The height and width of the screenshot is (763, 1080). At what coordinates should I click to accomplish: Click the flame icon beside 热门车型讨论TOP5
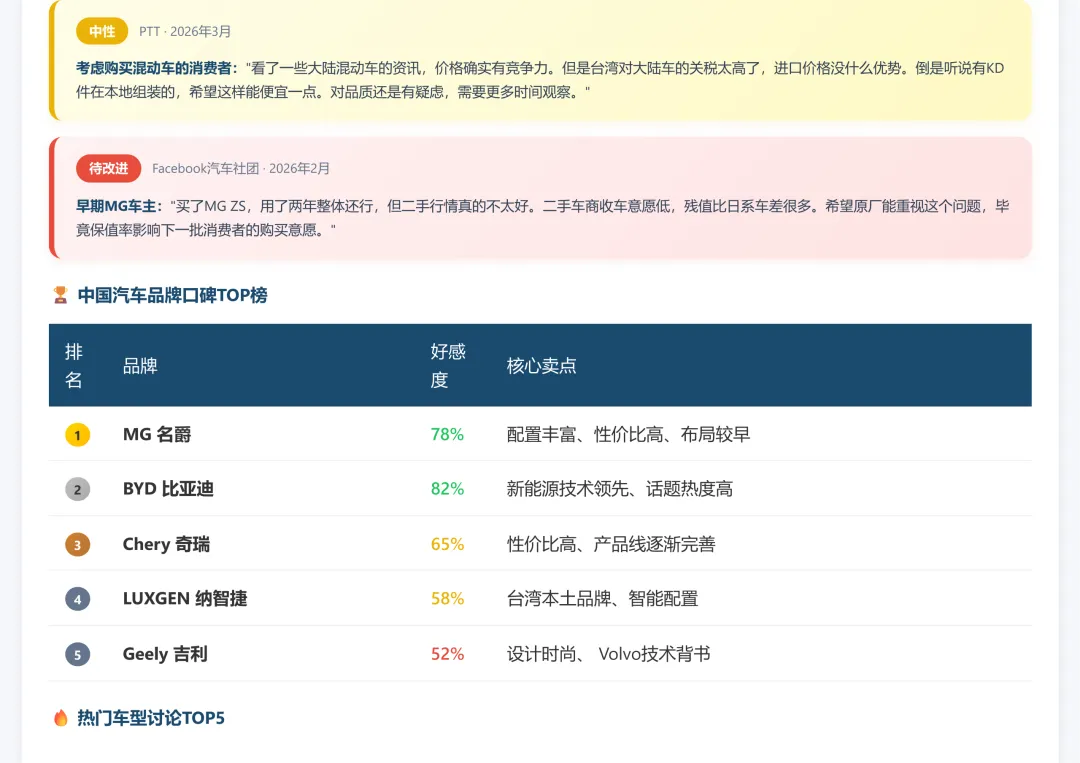click(x=60, y=717)
